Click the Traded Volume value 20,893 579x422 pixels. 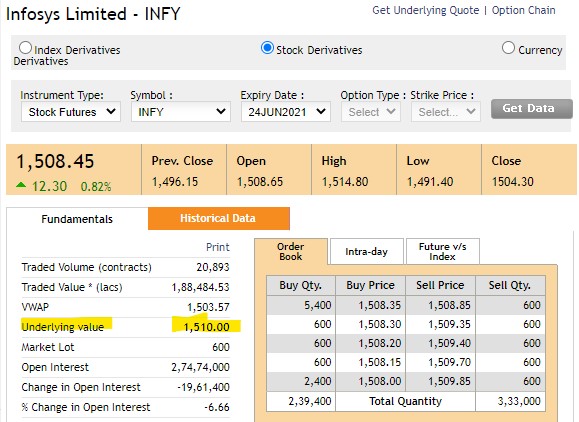213,267
